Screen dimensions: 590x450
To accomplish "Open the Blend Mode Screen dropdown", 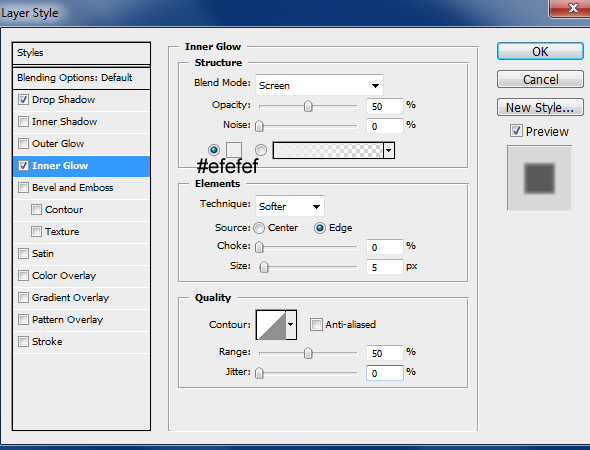I will 319,85.
